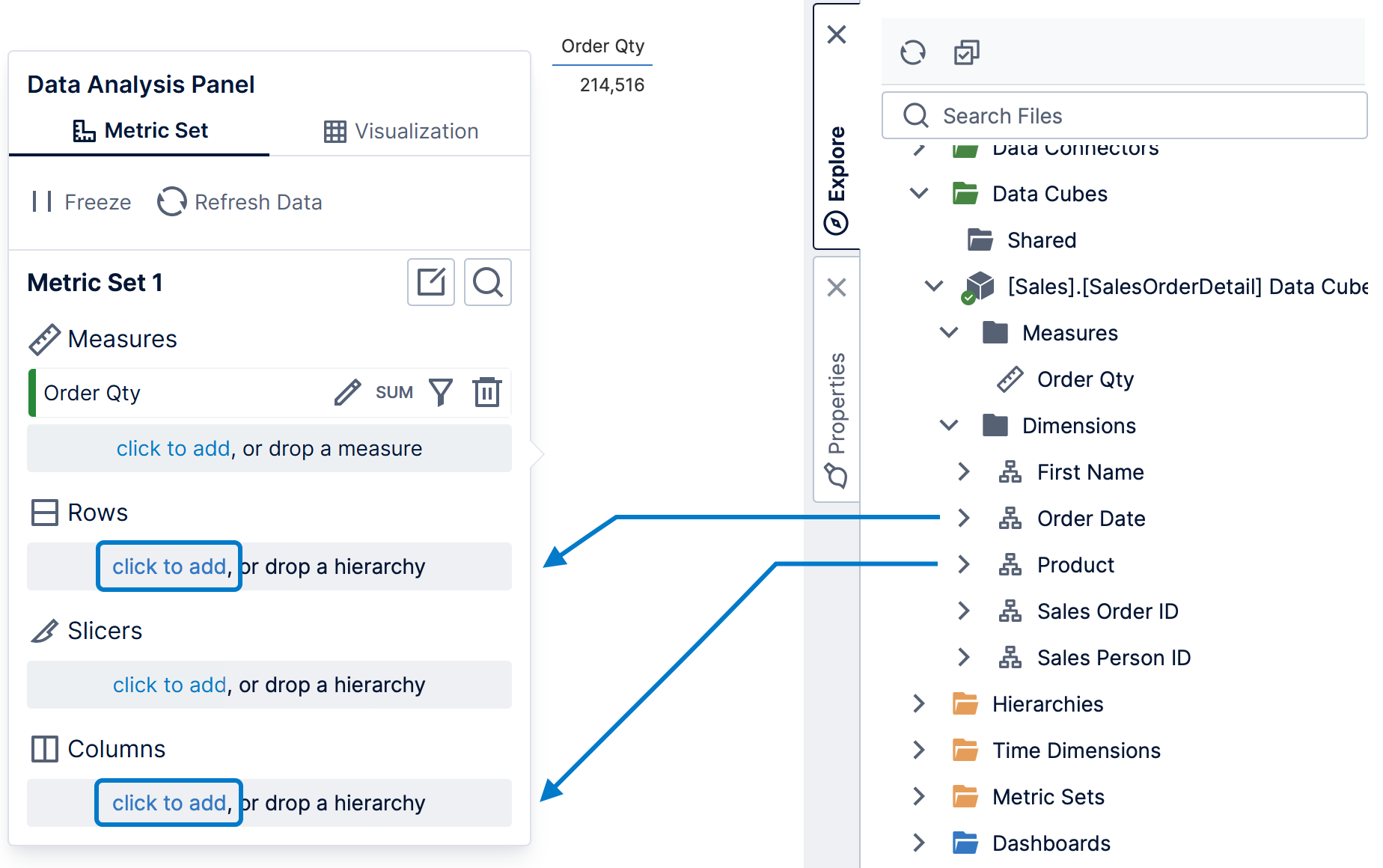Collapse the Data Cubes folder
Image resolution: width=1383 pixels, height=868 pixels.
click(919, 194)
